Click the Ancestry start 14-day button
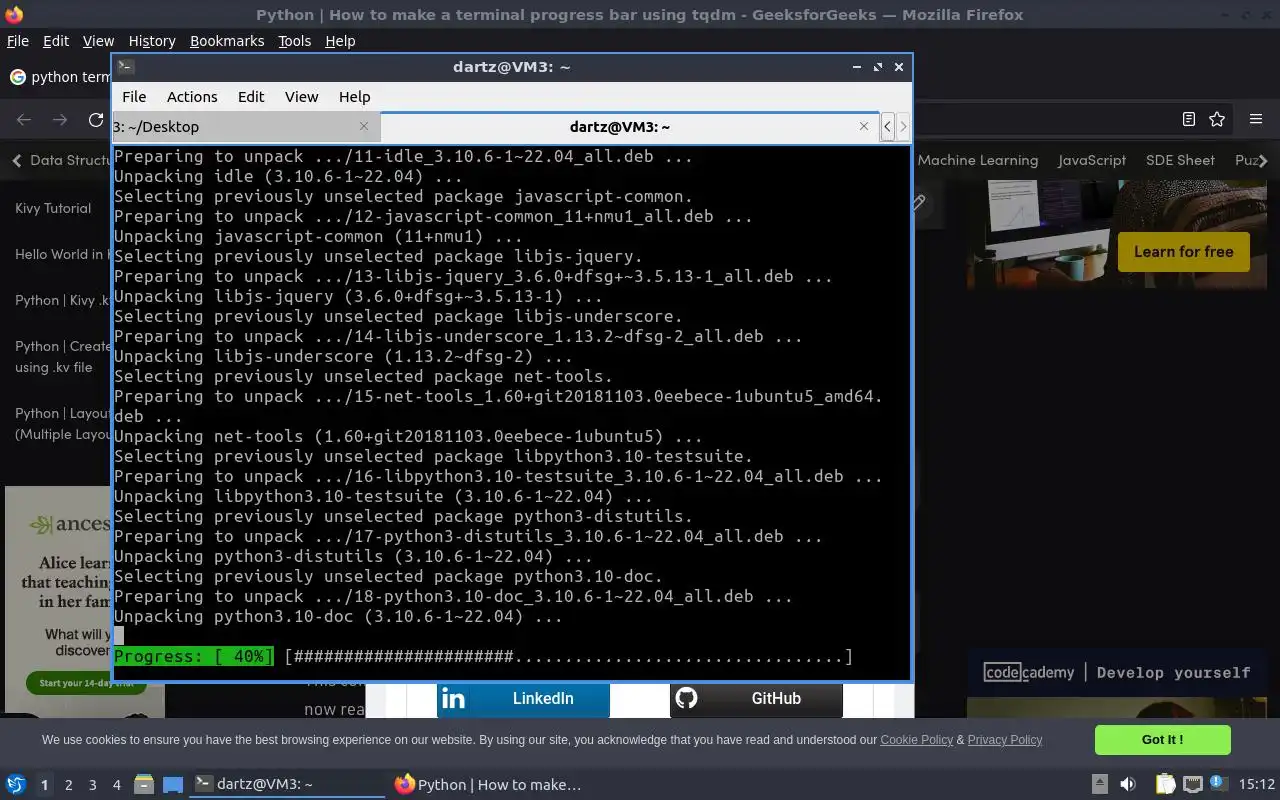1280x800 pixels. click(86, 683)
